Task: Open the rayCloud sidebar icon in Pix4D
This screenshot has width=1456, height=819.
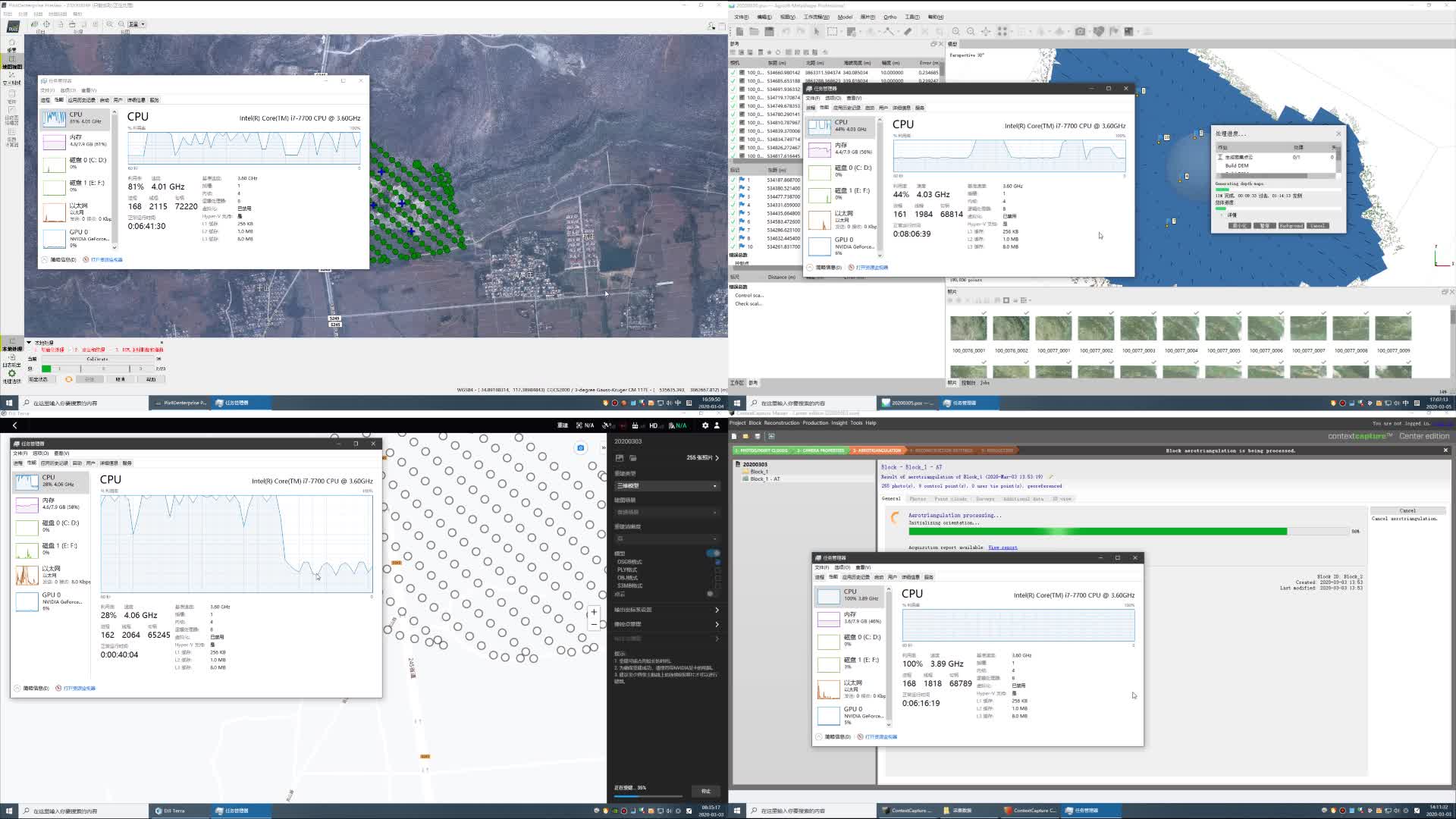Action: pos(11,77)
